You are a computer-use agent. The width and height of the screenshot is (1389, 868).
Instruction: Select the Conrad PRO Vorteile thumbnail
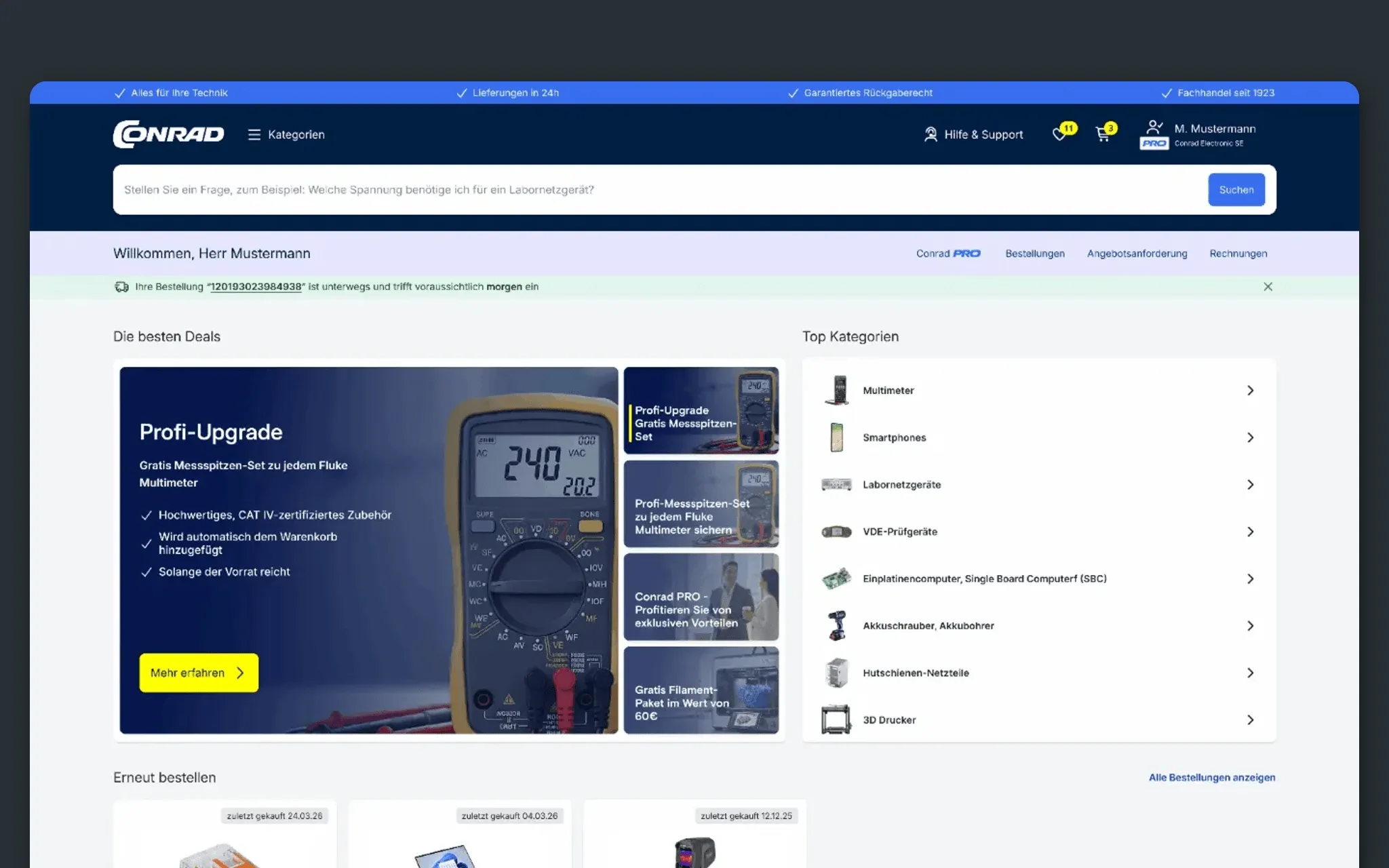(x=701, y=597)
